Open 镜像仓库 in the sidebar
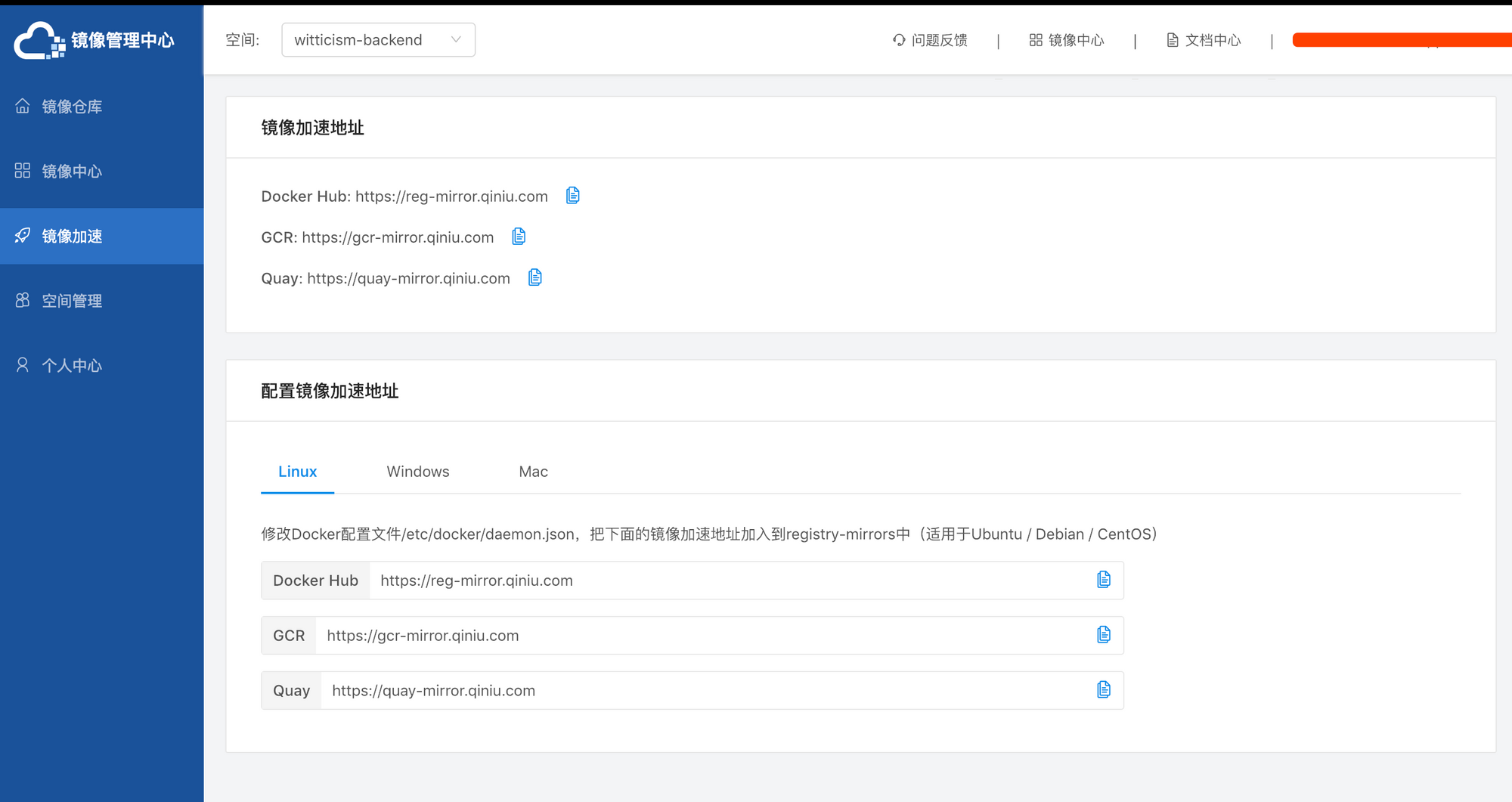The width and height of the screenshot is (1512, 802). (x=72, y=107)
